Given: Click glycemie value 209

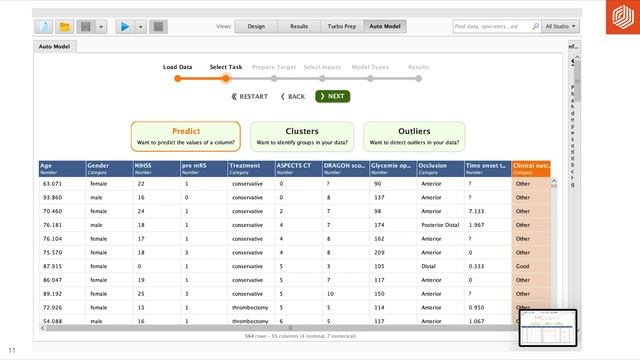Looking at the screenshot, I should coord(379,253).
